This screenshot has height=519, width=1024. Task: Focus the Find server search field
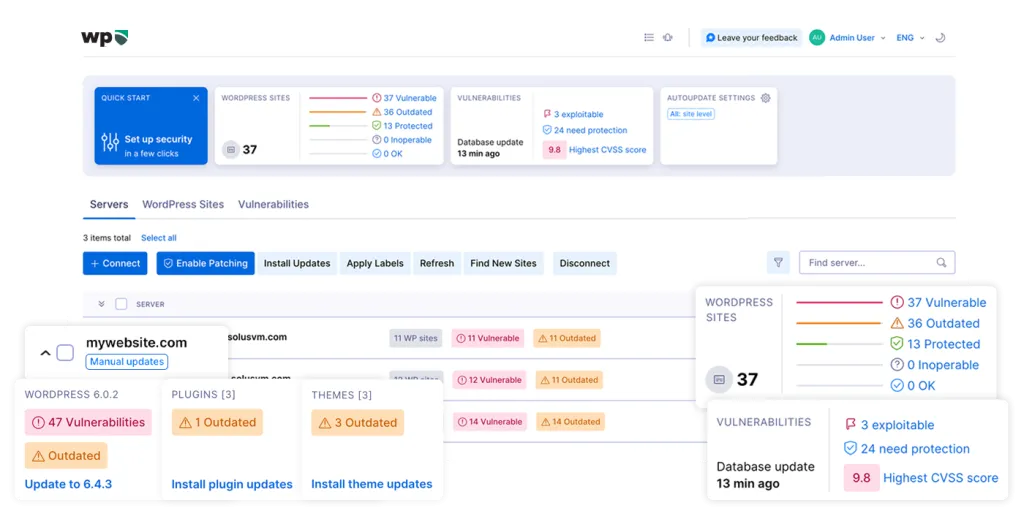point(877,262)
